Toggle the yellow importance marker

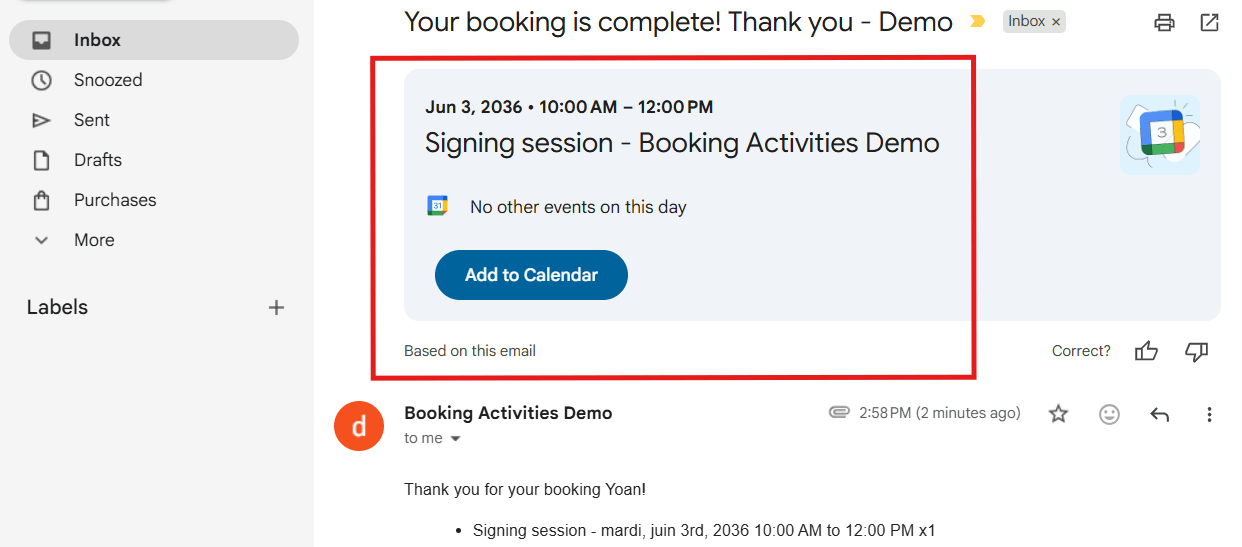[978, 21]
